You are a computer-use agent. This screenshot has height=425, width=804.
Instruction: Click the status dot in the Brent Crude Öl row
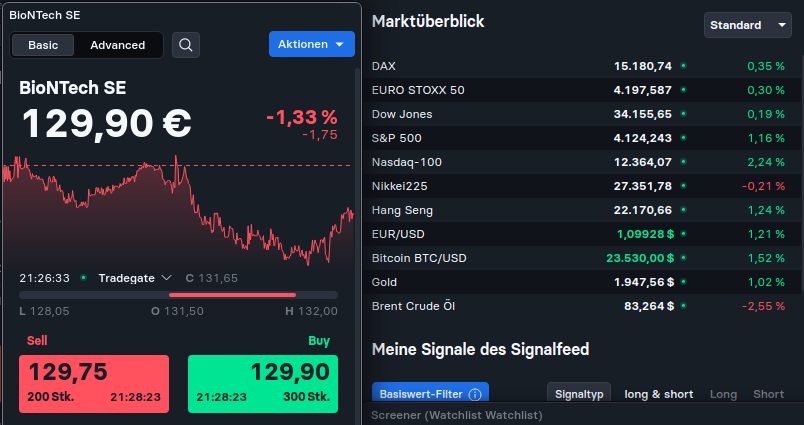[683, 306]
